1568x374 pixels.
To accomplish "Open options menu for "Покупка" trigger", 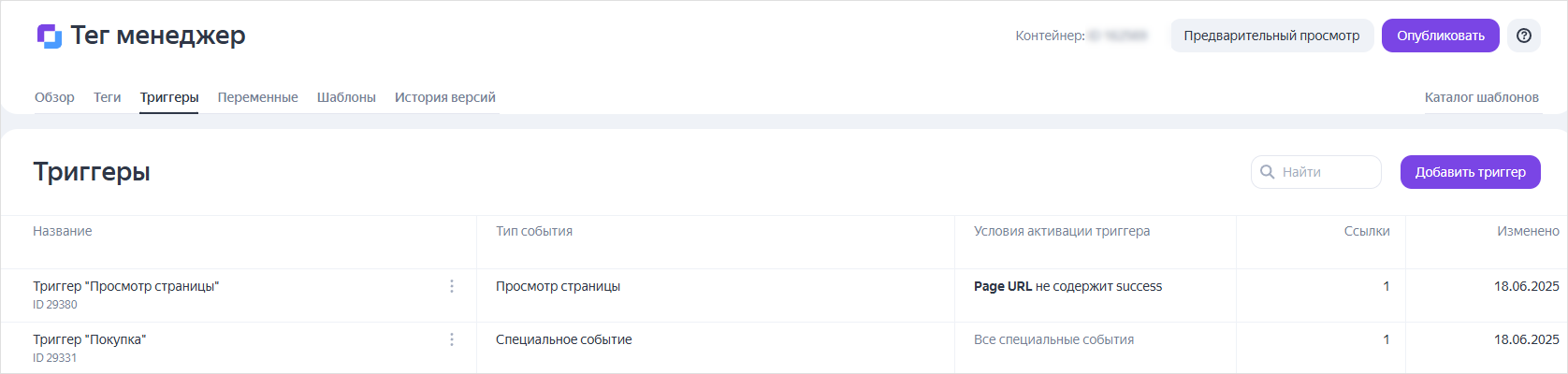I will click(x=452, y=339).
